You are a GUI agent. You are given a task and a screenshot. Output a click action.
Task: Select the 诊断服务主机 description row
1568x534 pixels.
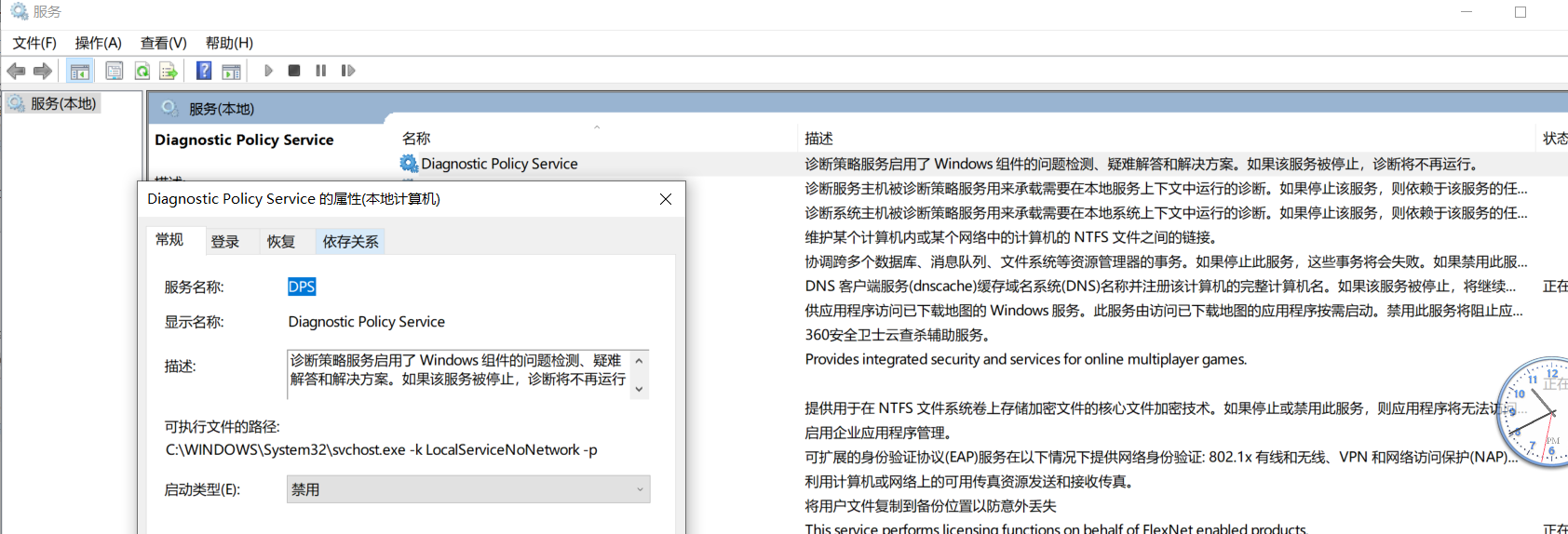point(1166,189)
